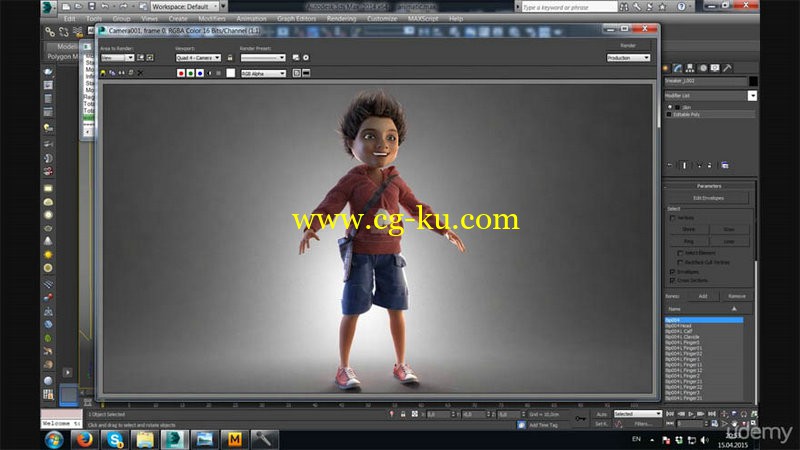Open the Render Preset dropdown
800x450 pixels.
(x=263, y=58)
